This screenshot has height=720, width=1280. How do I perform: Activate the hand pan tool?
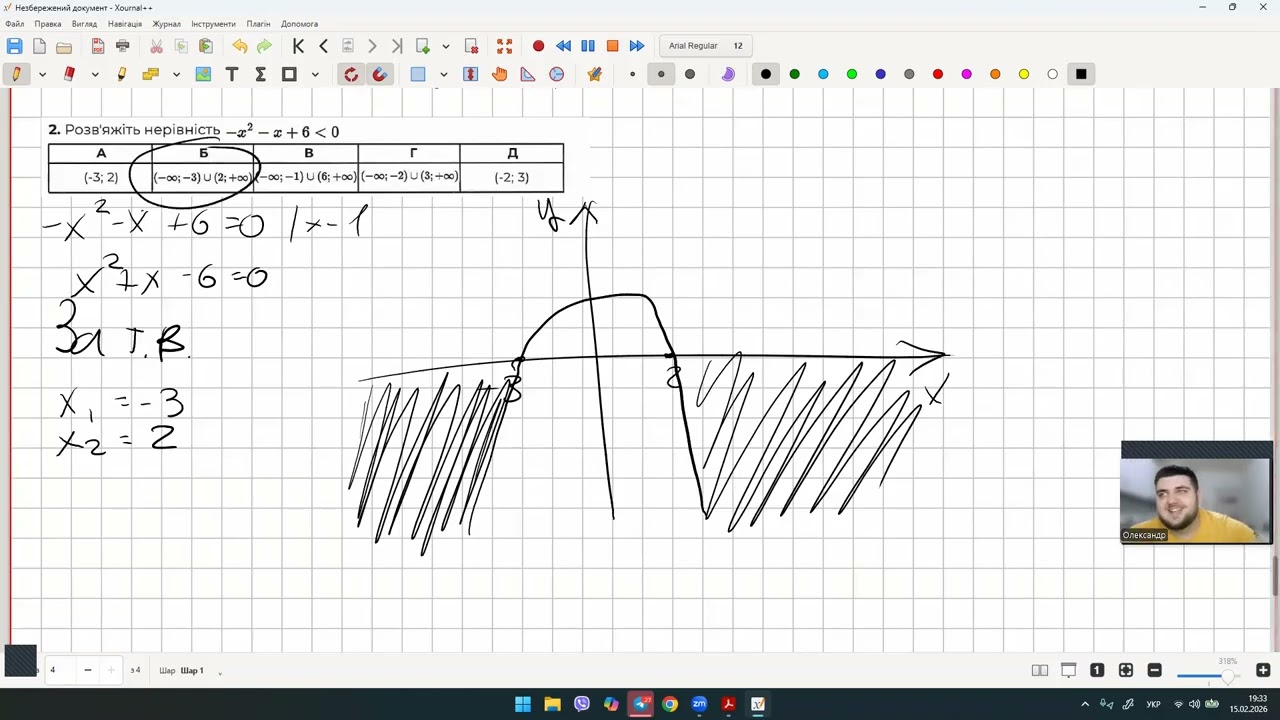pos(500,74)
